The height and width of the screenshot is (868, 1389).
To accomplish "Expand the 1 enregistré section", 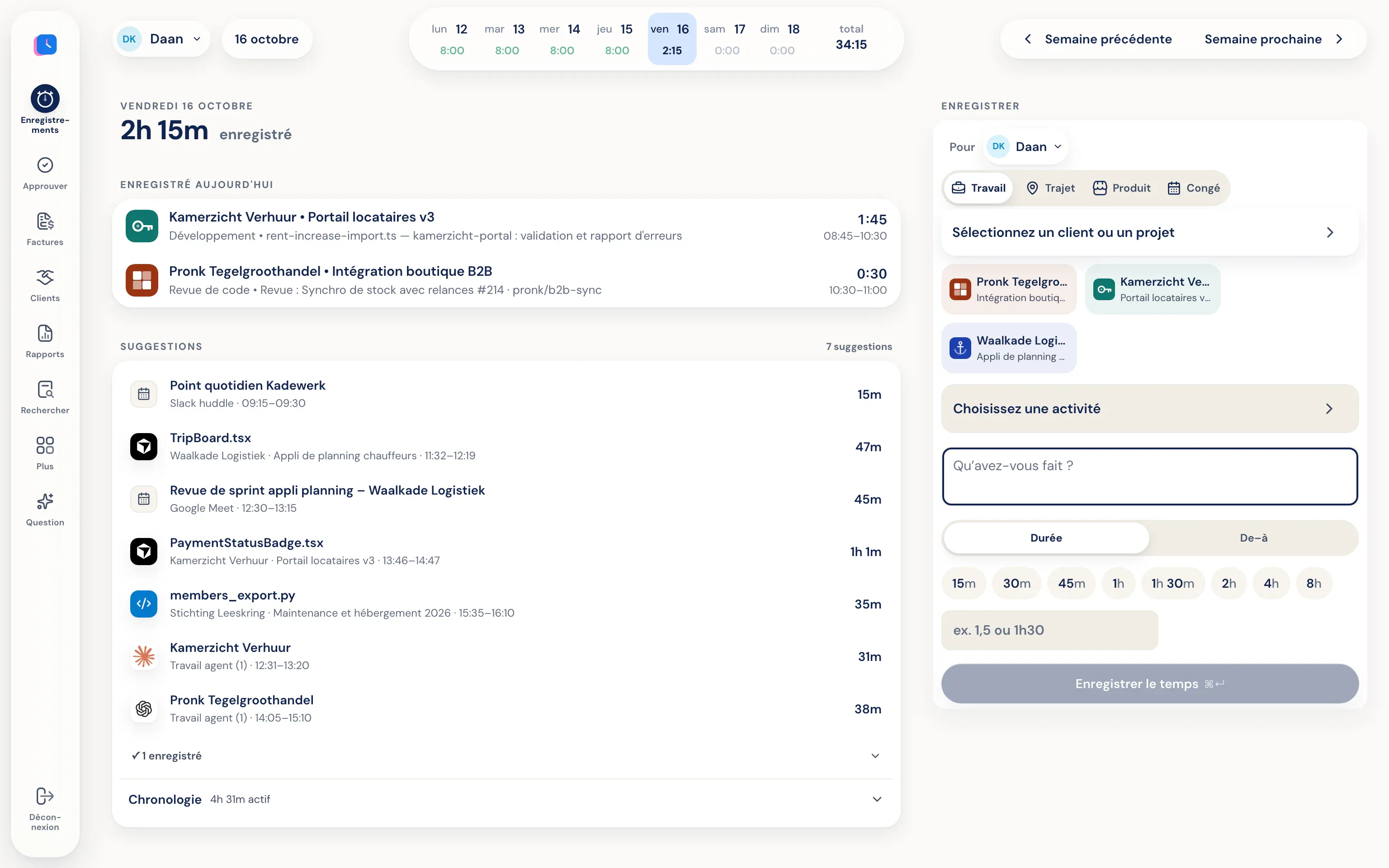I will (506, 755).
